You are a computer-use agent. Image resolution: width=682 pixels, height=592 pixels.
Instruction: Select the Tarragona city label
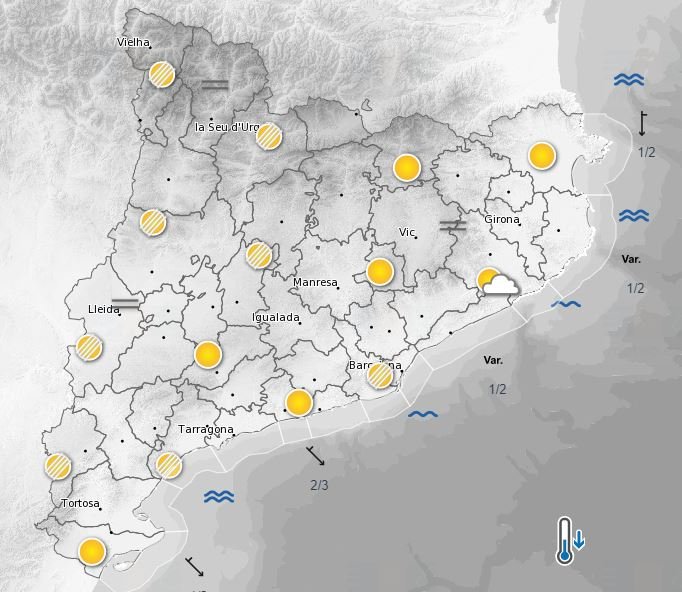206,429
